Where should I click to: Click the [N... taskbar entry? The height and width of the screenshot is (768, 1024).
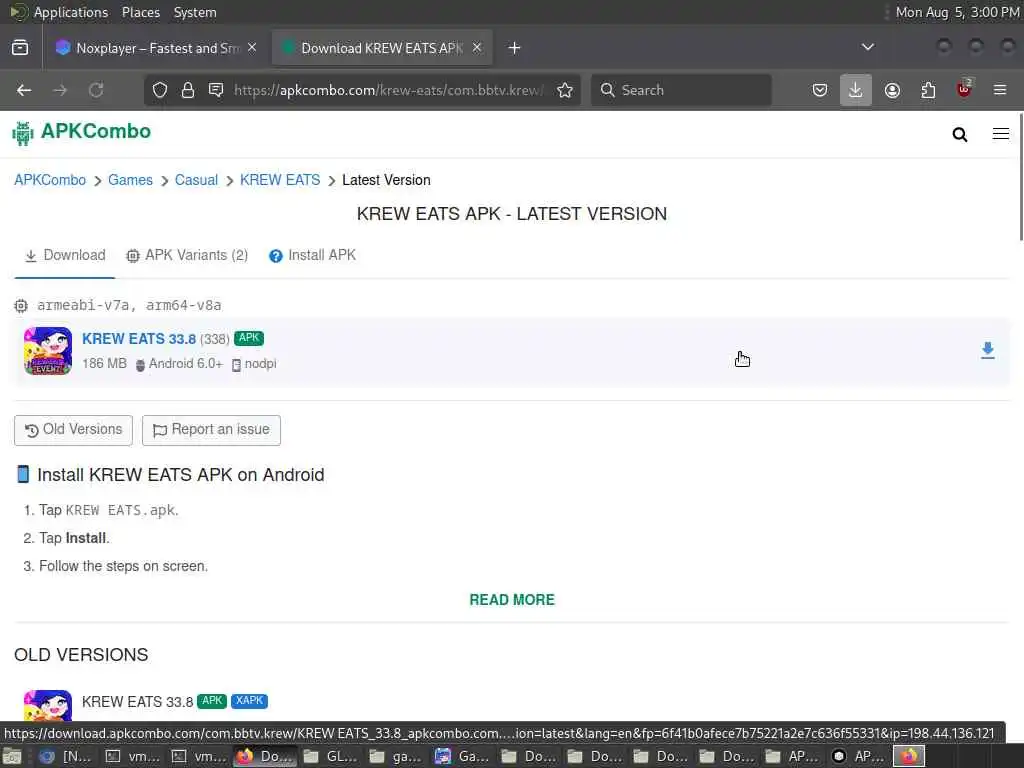67,757
